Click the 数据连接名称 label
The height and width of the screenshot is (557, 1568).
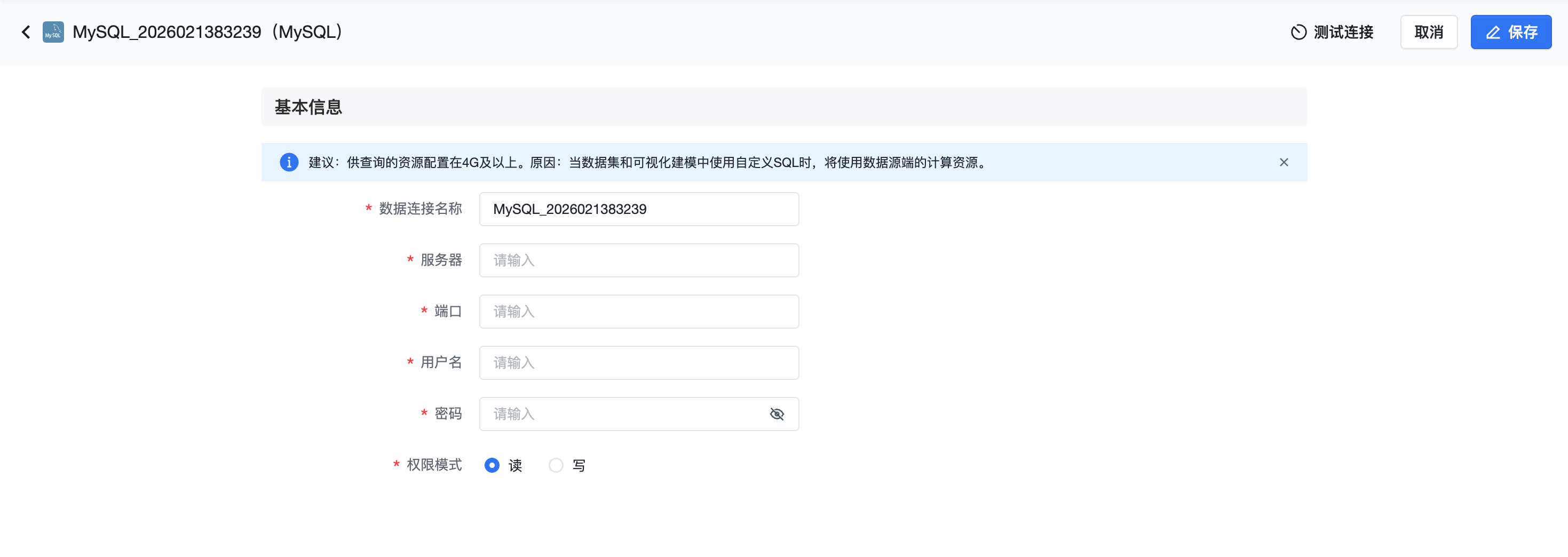pyautogui.click(x=420, y=209)
